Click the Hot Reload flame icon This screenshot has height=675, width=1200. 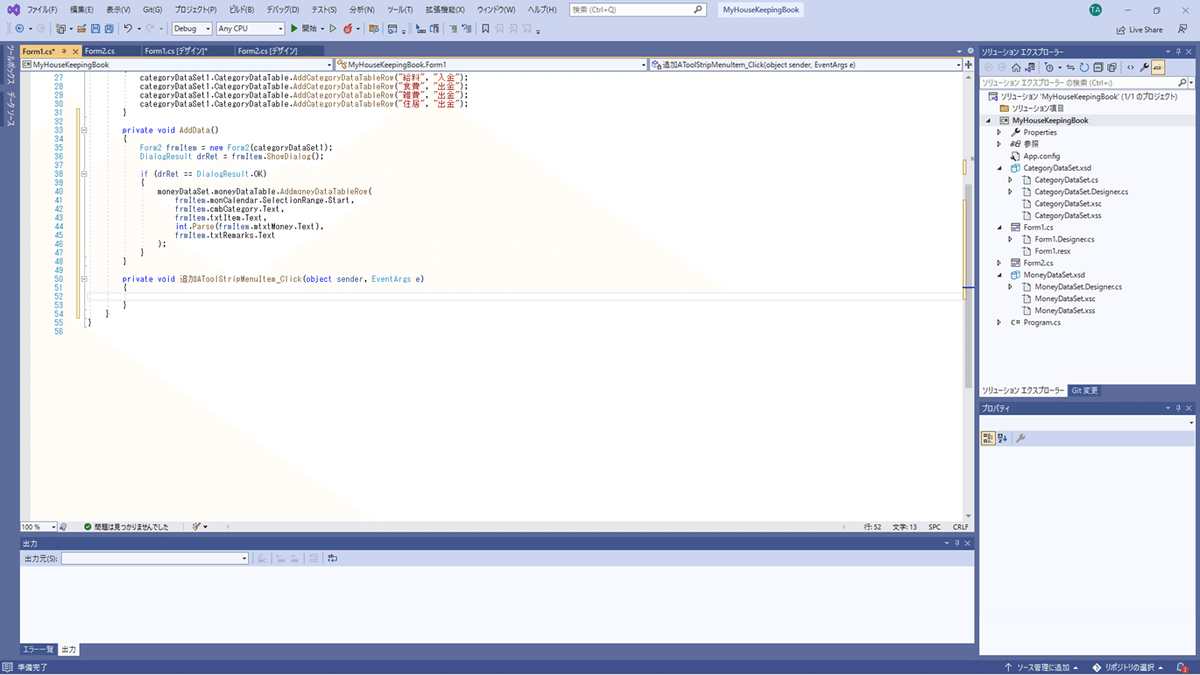coord(348,29)
